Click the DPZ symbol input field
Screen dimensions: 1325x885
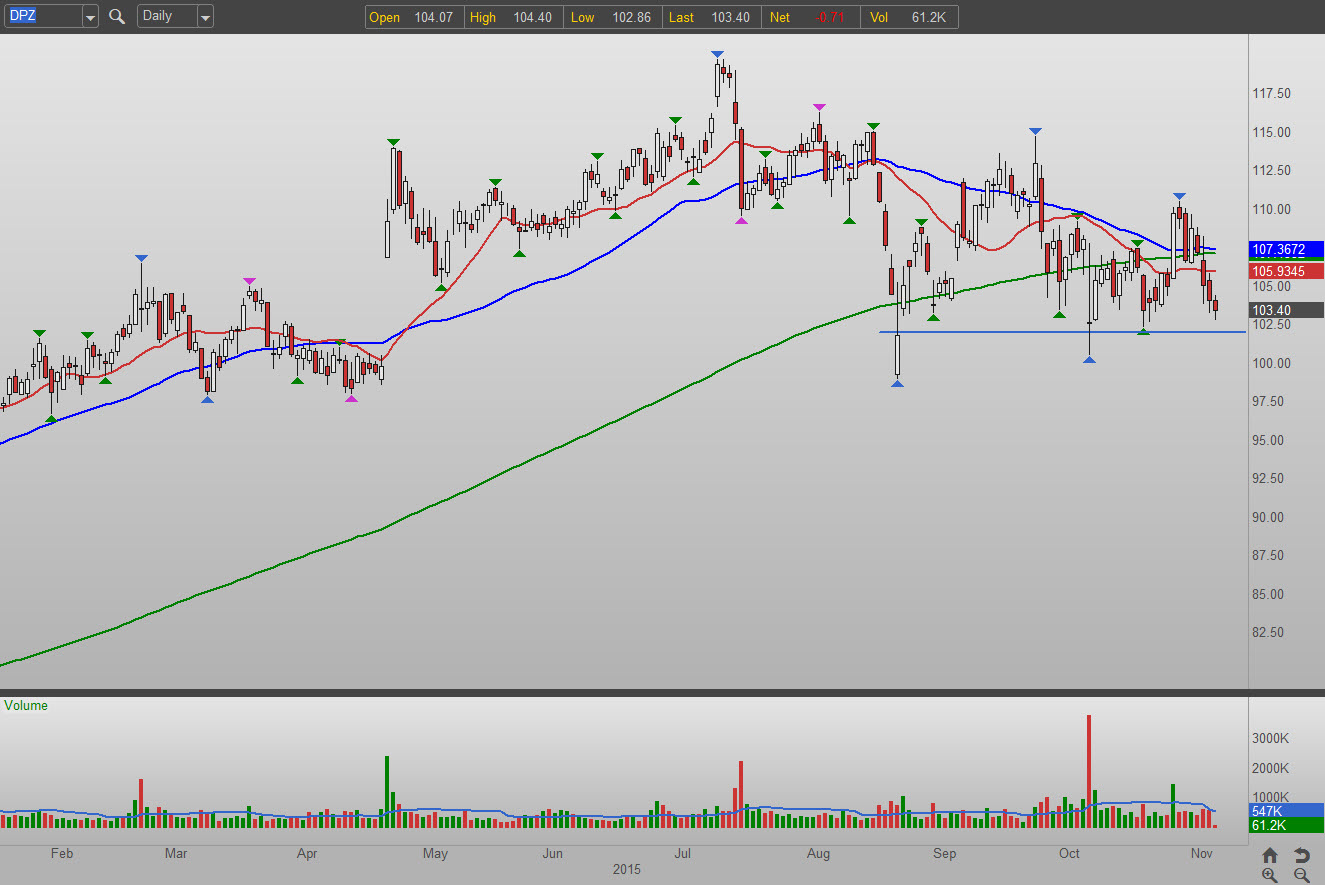pos(42,17)
